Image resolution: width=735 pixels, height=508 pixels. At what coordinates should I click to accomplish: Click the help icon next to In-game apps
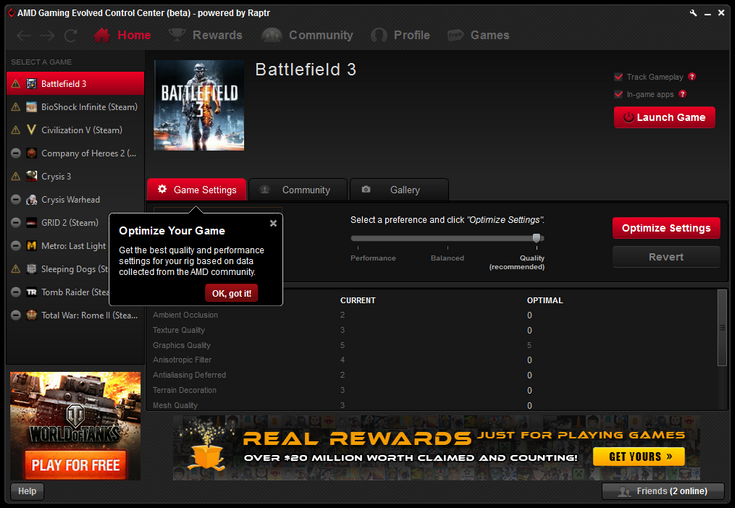(x=682, y=94)
